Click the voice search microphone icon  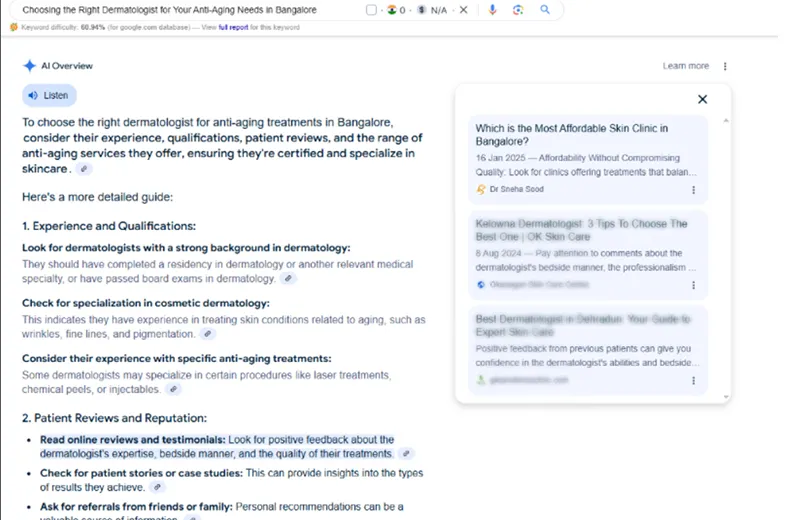point(491,10)
